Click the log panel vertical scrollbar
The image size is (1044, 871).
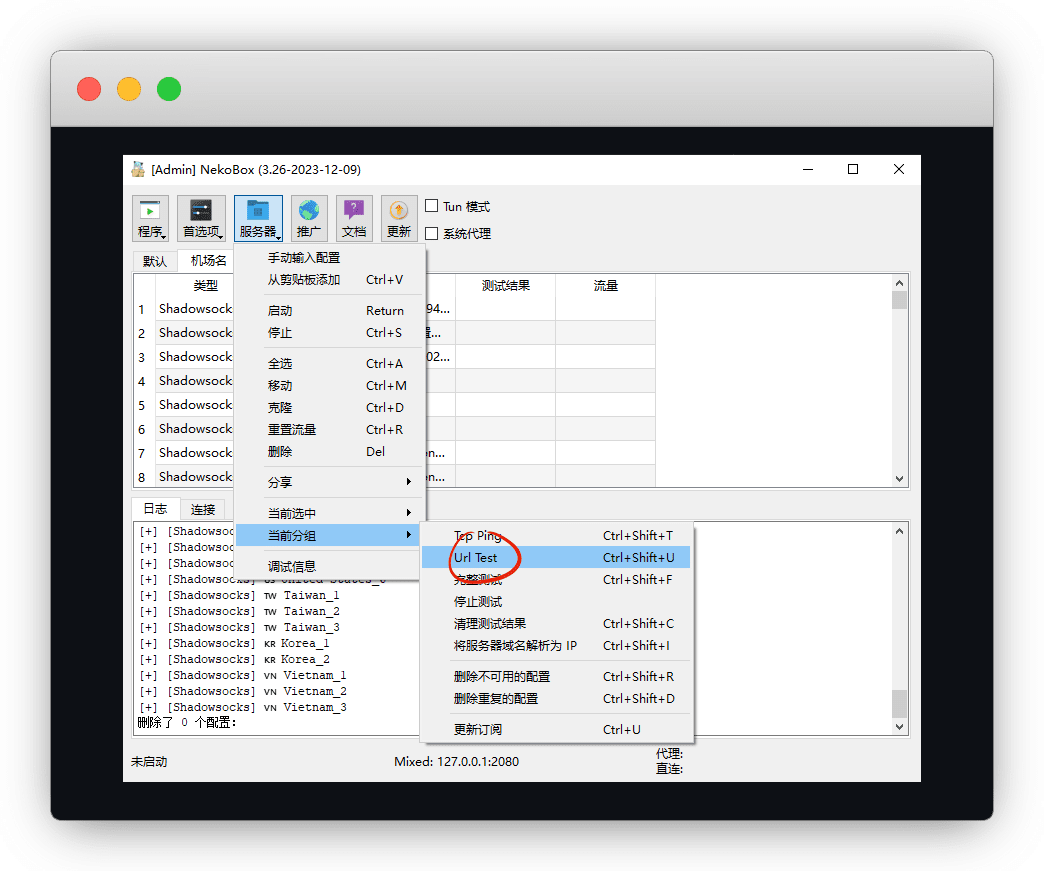pos(899,620)
